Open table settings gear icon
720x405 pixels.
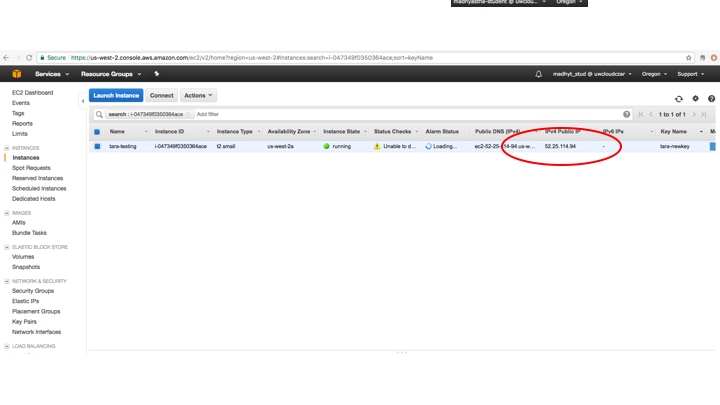[695, 99]
